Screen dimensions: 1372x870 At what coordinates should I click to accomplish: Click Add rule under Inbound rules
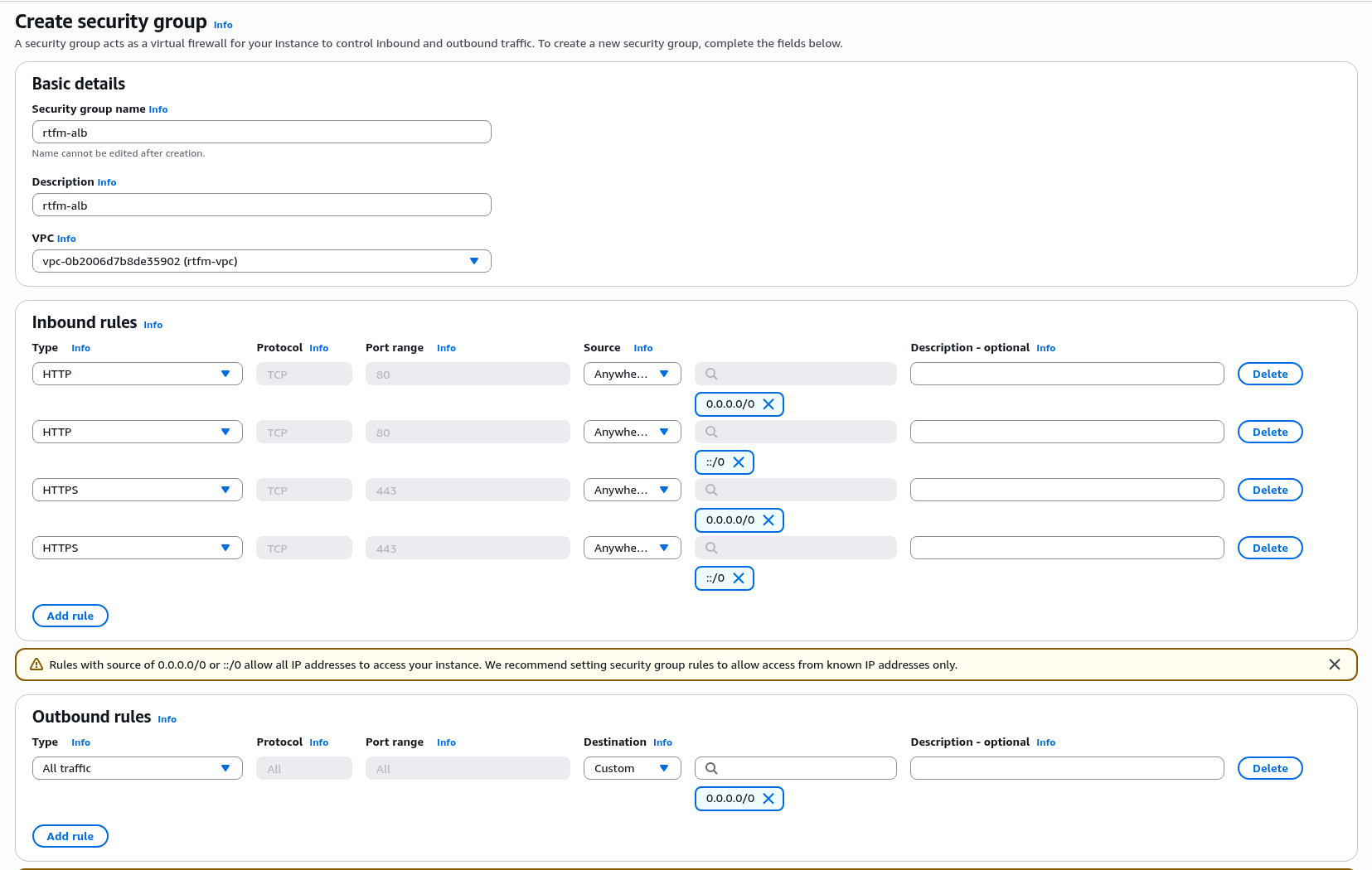point(70,616)
